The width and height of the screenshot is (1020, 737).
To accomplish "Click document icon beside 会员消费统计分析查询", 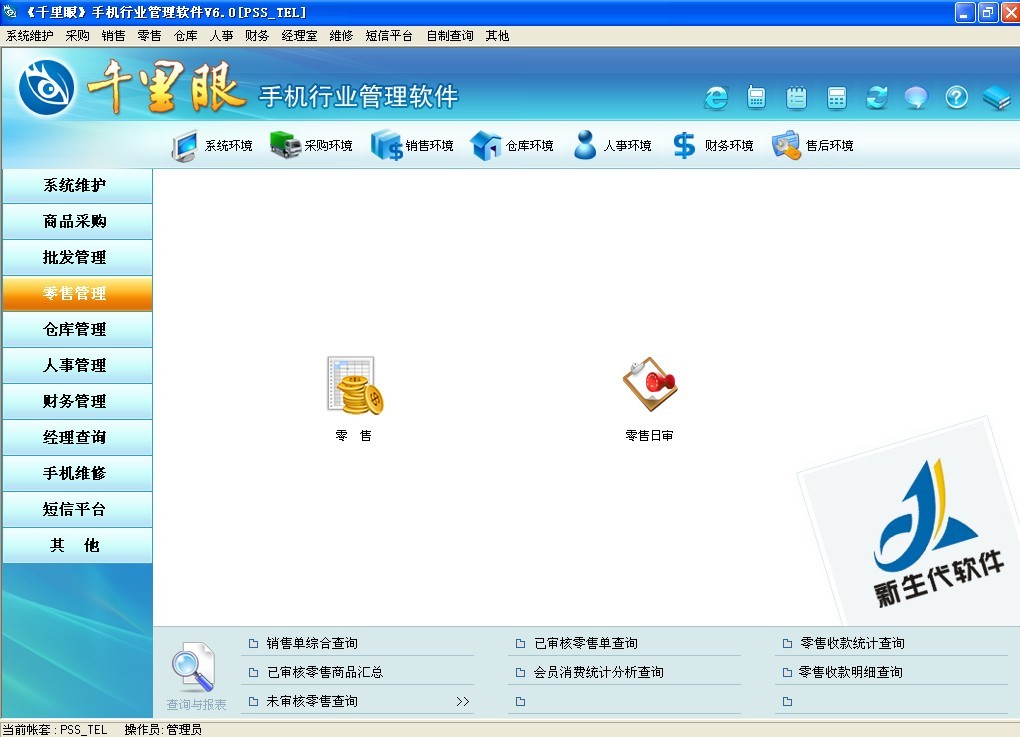I will [x=520, y=673].
